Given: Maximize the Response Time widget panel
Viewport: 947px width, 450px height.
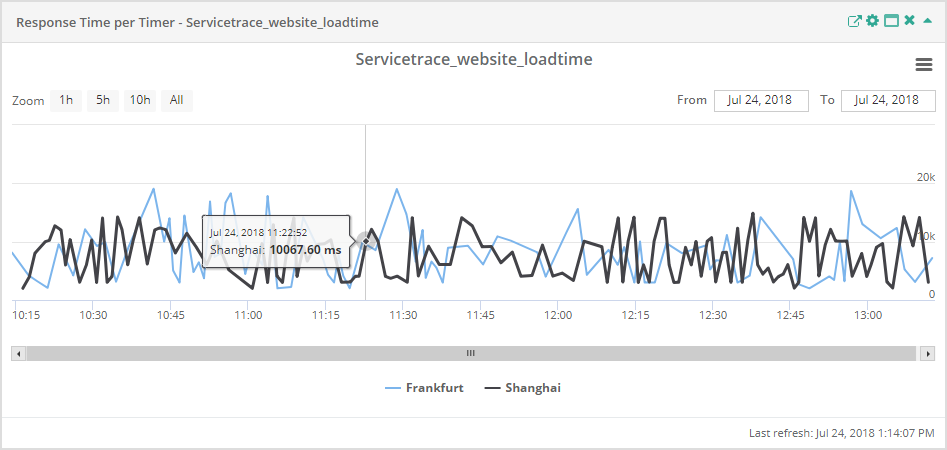Looking at the screenshot, I should click(891, 21).
